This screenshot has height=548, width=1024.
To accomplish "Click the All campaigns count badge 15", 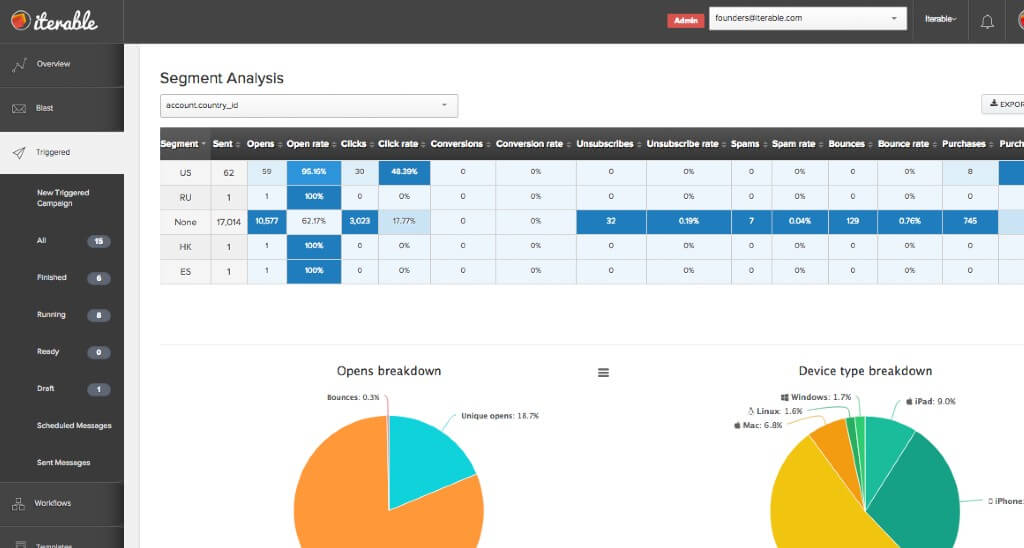I will 99,241.
